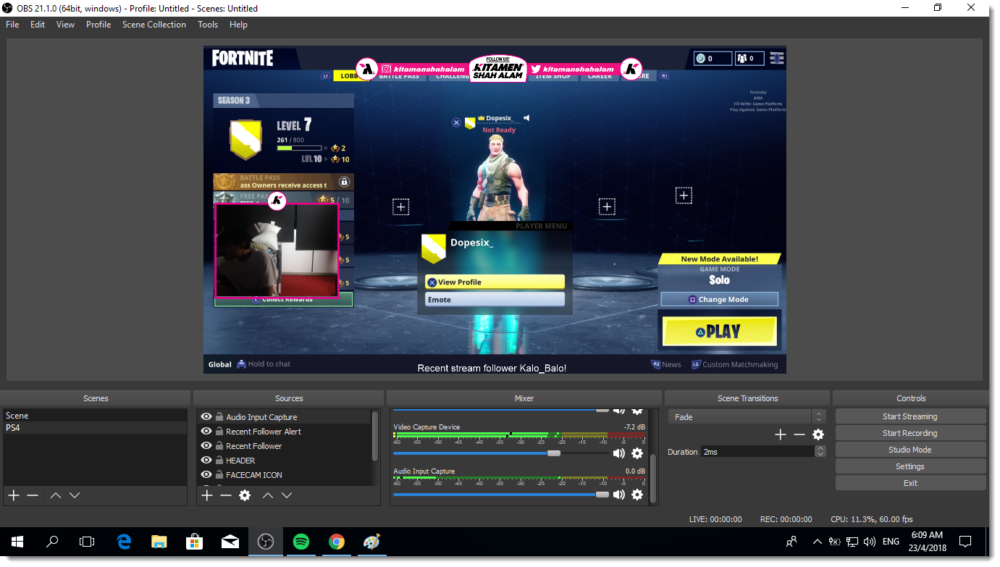
Task: Open the Help menu
Action: (x=238, y=25)
